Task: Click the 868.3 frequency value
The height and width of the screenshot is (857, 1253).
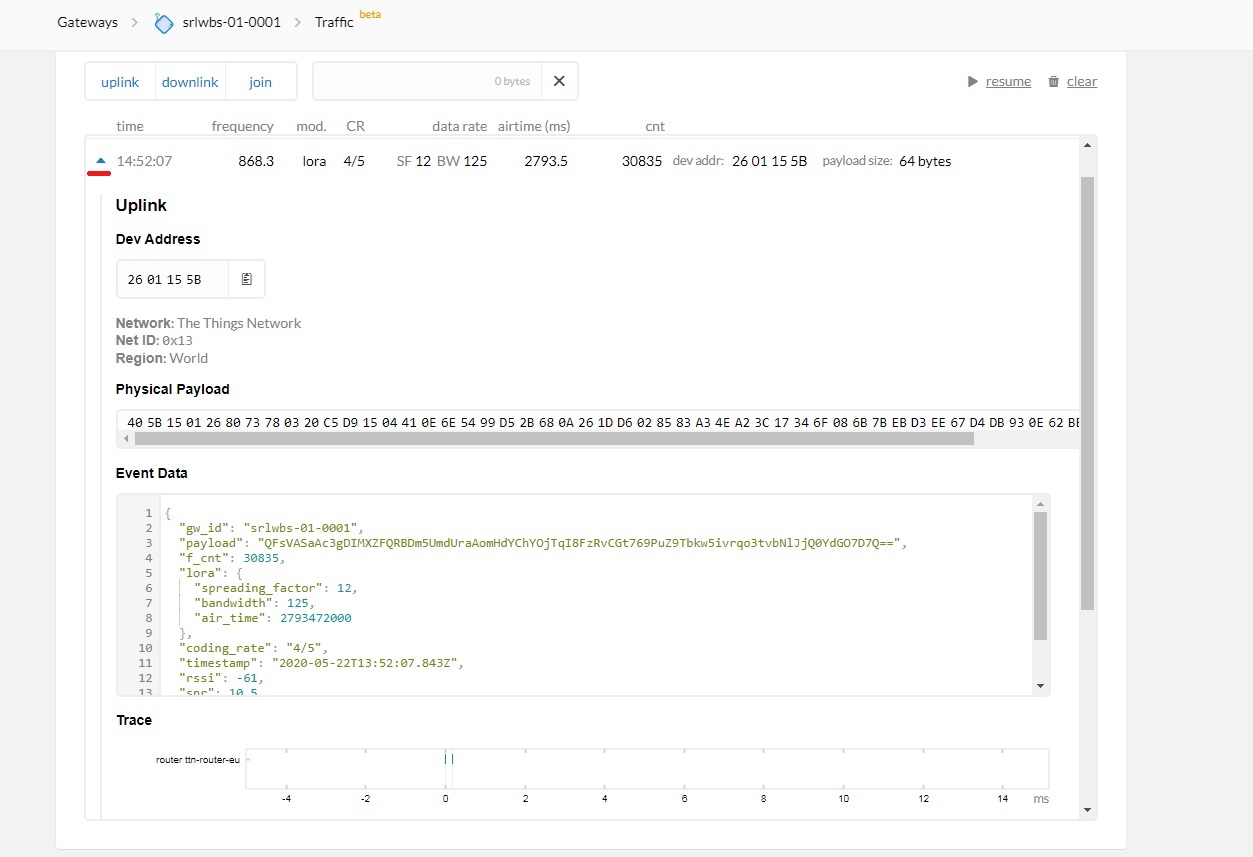Action: tap(256, 161)
